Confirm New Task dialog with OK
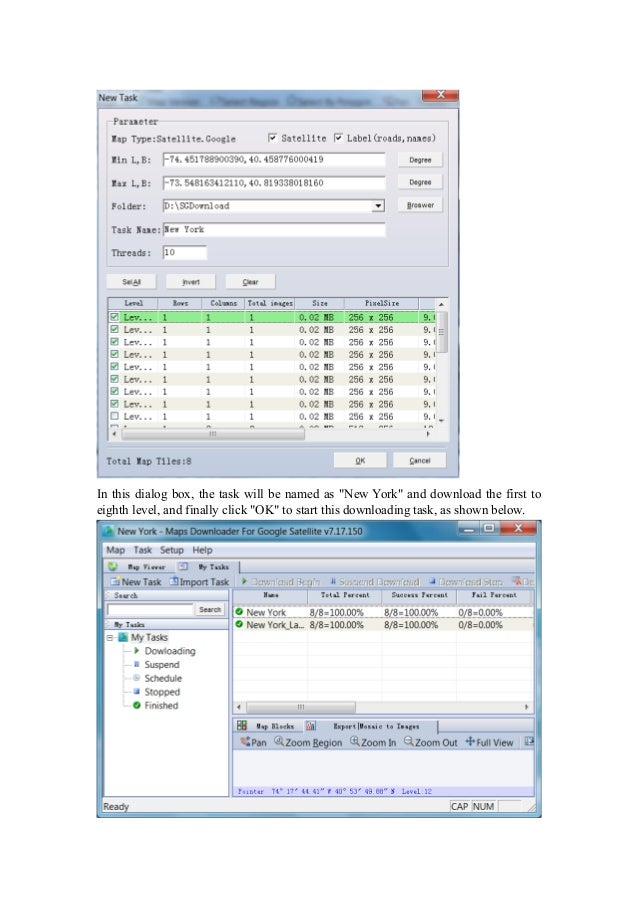The image size is (638, 903). point(360,460)
